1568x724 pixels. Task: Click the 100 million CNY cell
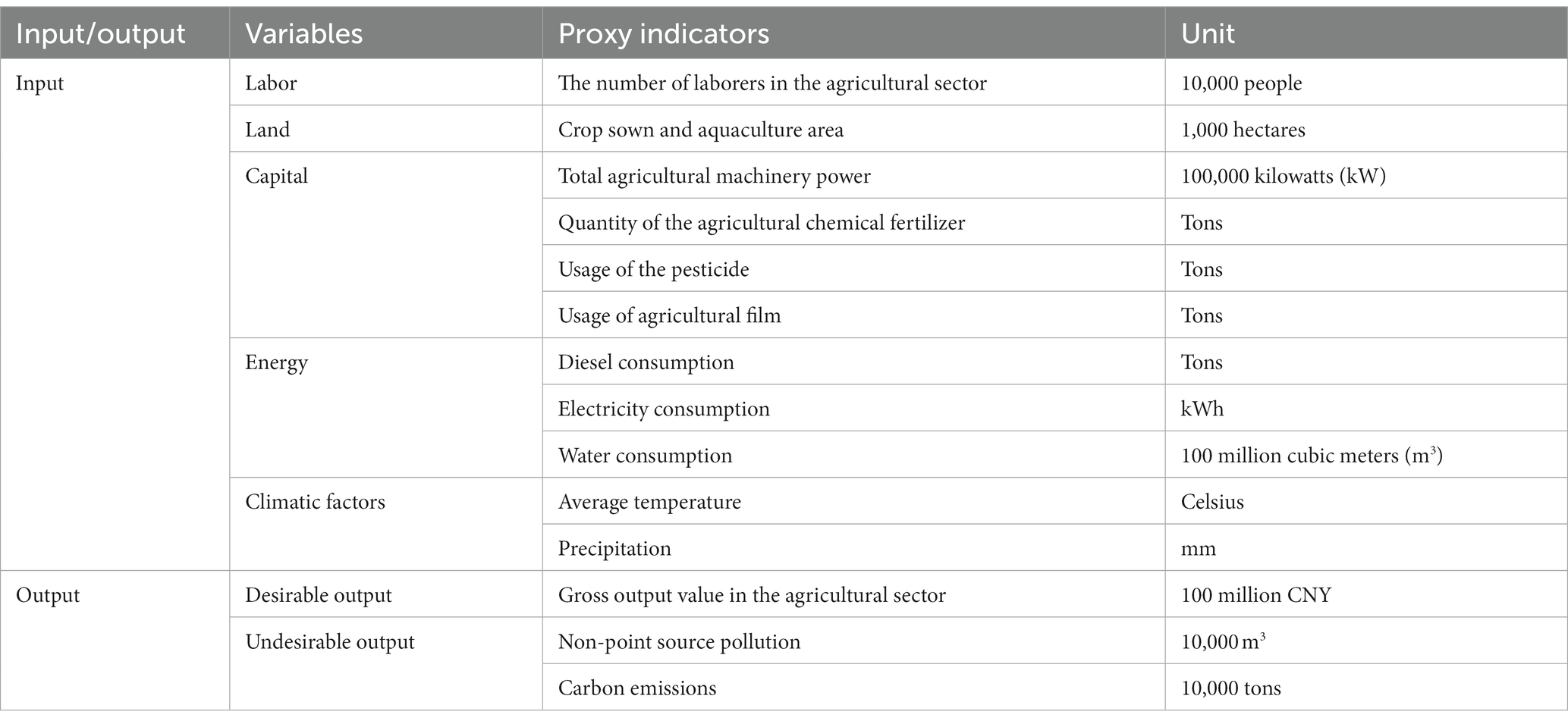pyautogui.click(x=1367, y=594)
